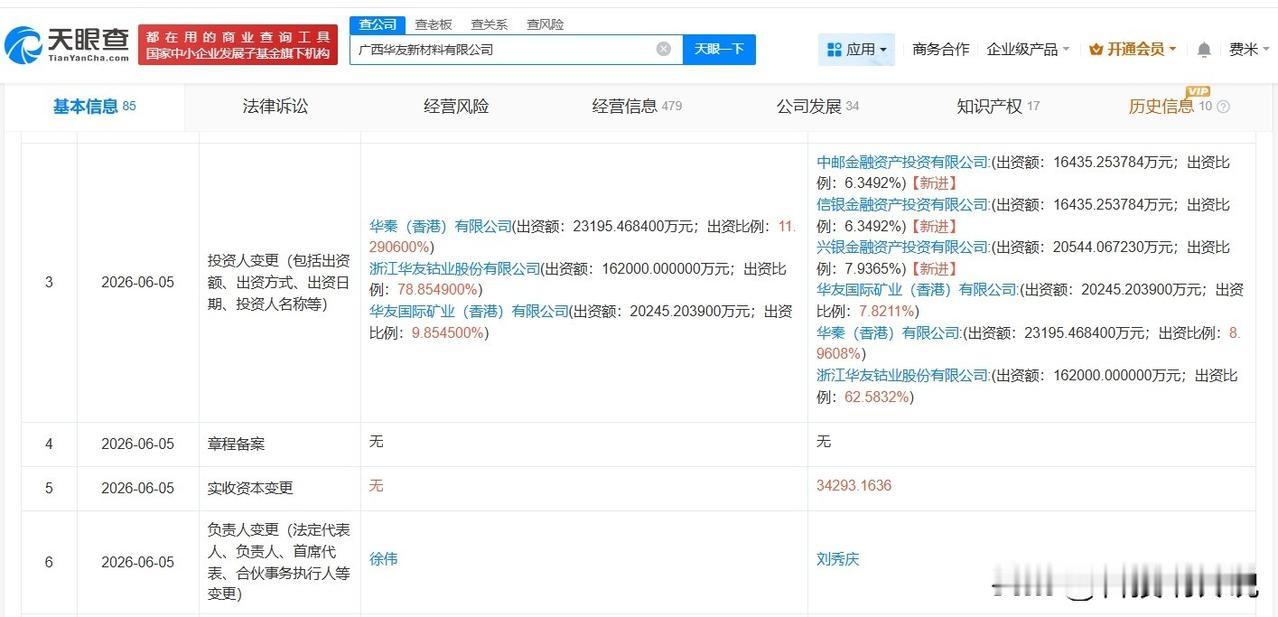1278x617 pixels.
Task: Click the 78.854900% ratio value
Action: [x=439, y=290]
